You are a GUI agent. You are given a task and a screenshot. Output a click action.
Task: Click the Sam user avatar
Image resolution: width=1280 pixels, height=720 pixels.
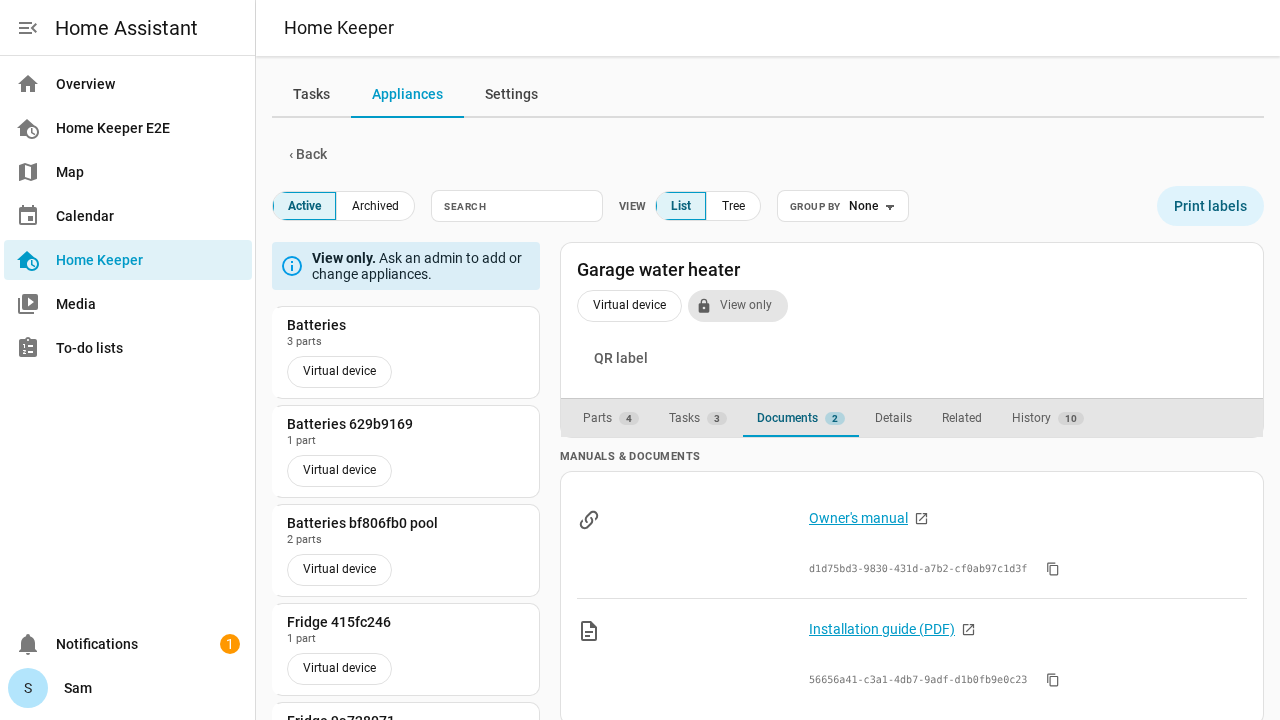[28, 688]
